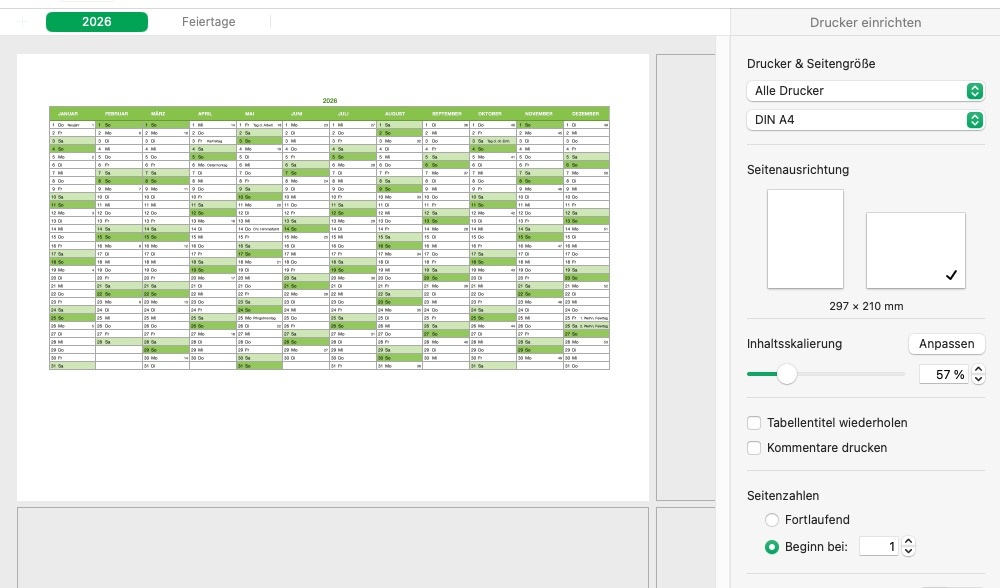Click the Beginn bei page number field
1000x588 pixels.
(879, 547)
